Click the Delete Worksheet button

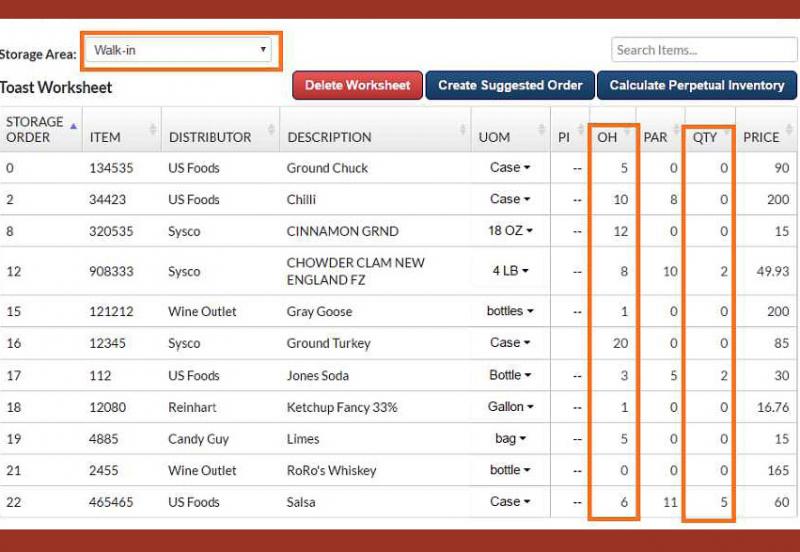pyautogui.click(x=357, y=85)
